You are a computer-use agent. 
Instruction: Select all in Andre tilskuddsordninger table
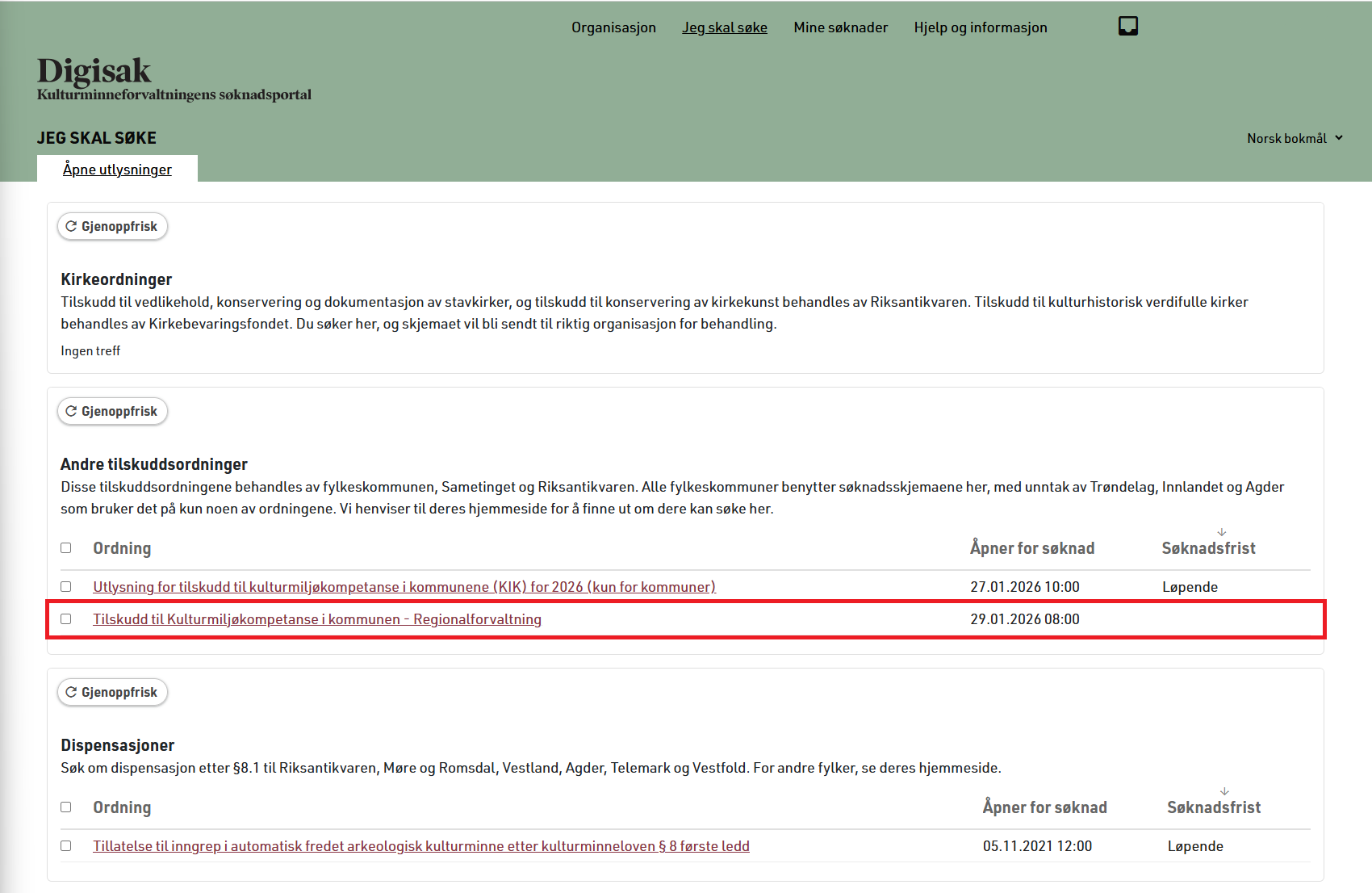coord(66,548)
